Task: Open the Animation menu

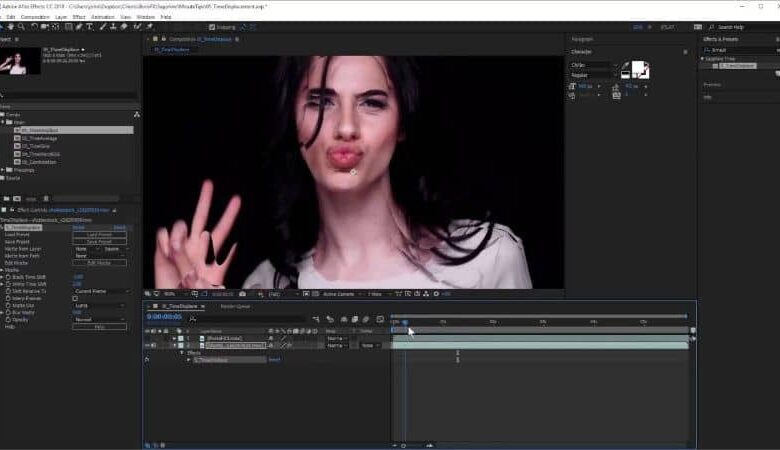Action: click(x=103, y=17)
